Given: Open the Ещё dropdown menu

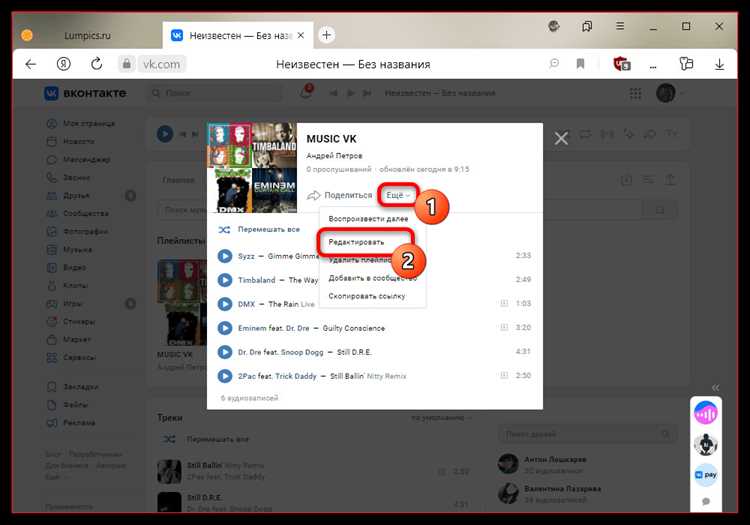Looking at the screenshot, I should coord(398,195).
